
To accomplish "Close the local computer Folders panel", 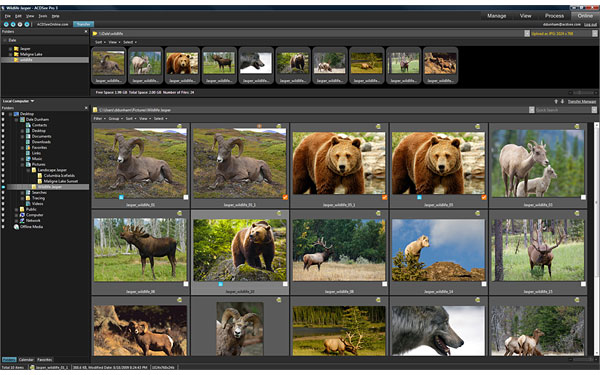I will coord(86,108).
